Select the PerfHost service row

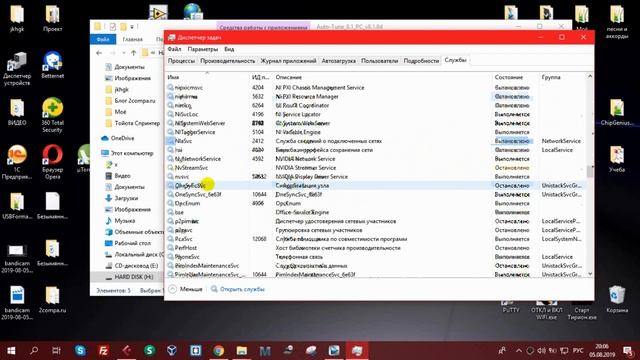(x=376, y=248)
